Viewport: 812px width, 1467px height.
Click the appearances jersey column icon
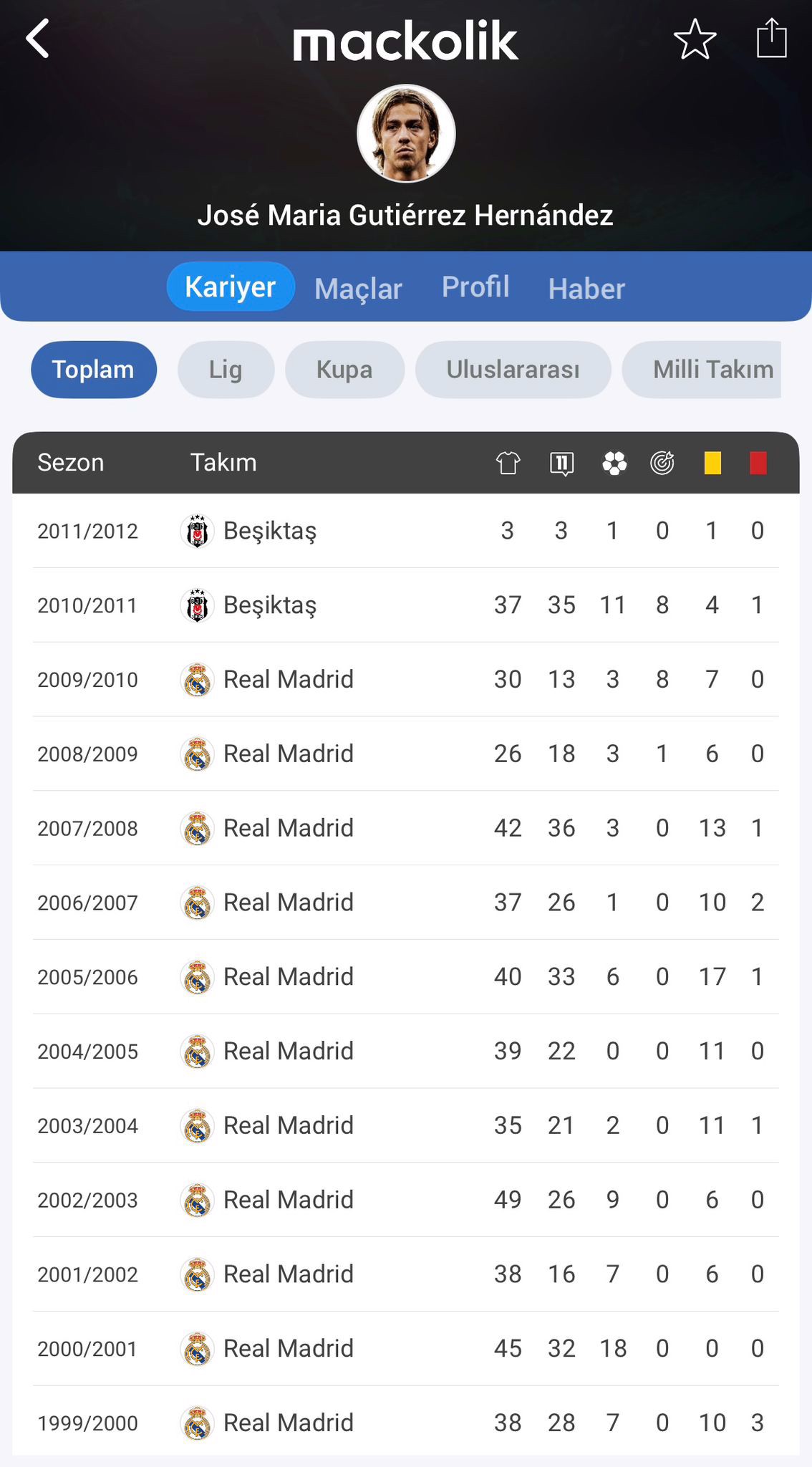point(508,463)
